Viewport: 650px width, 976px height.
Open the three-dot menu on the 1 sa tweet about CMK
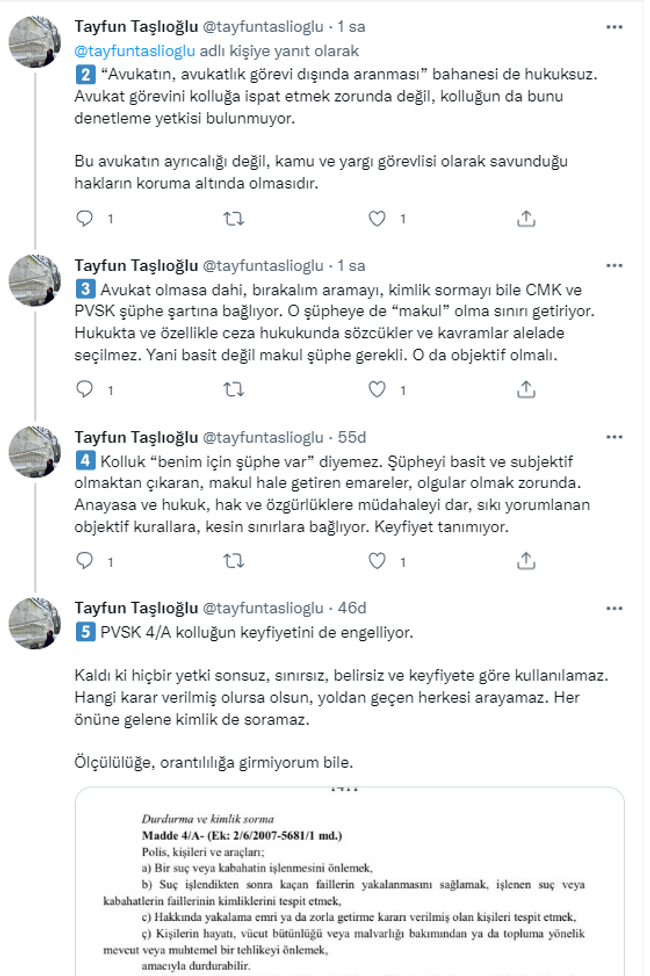coord(613,266)
